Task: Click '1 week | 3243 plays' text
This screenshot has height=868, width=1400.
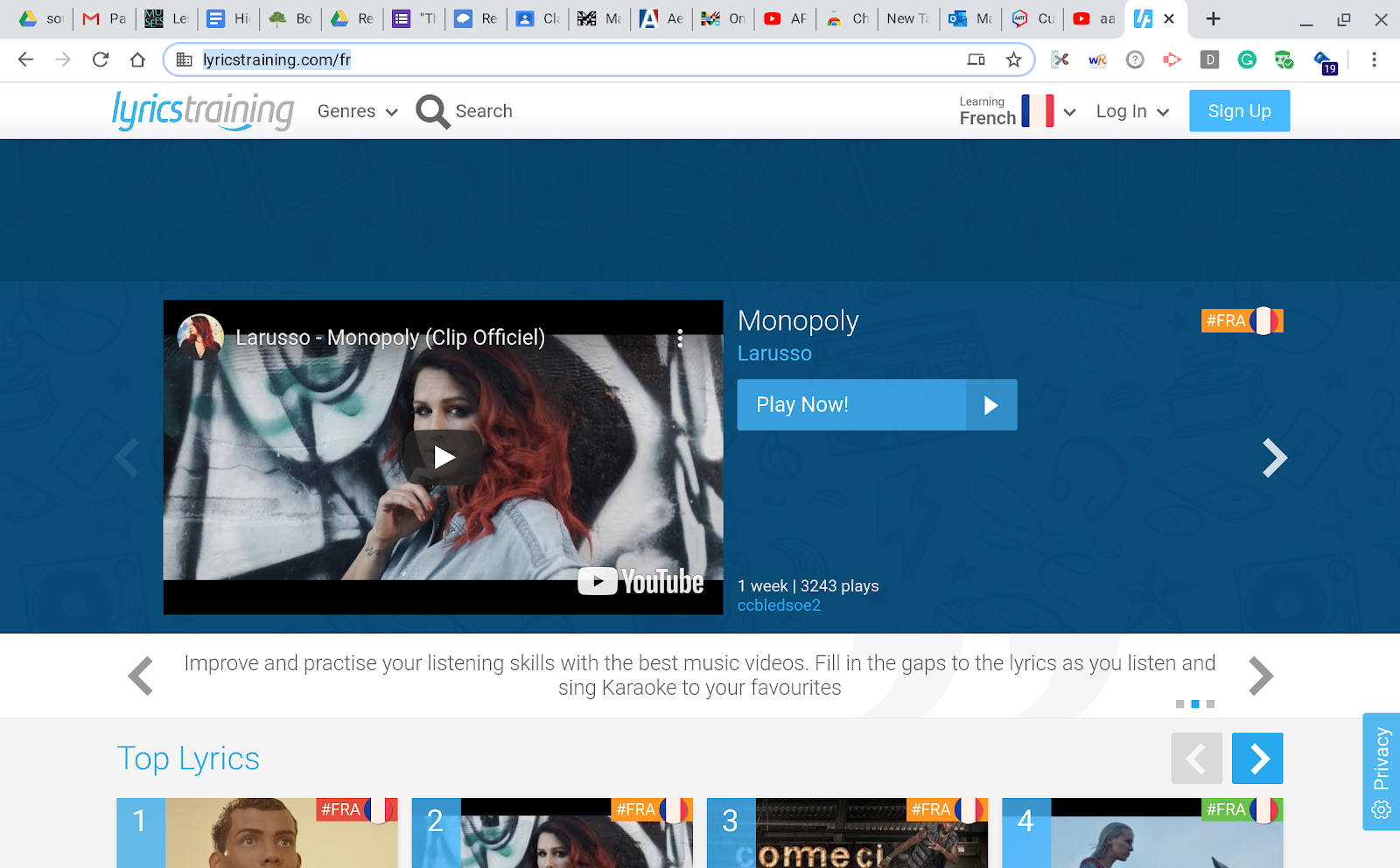Action: (808, 586)
